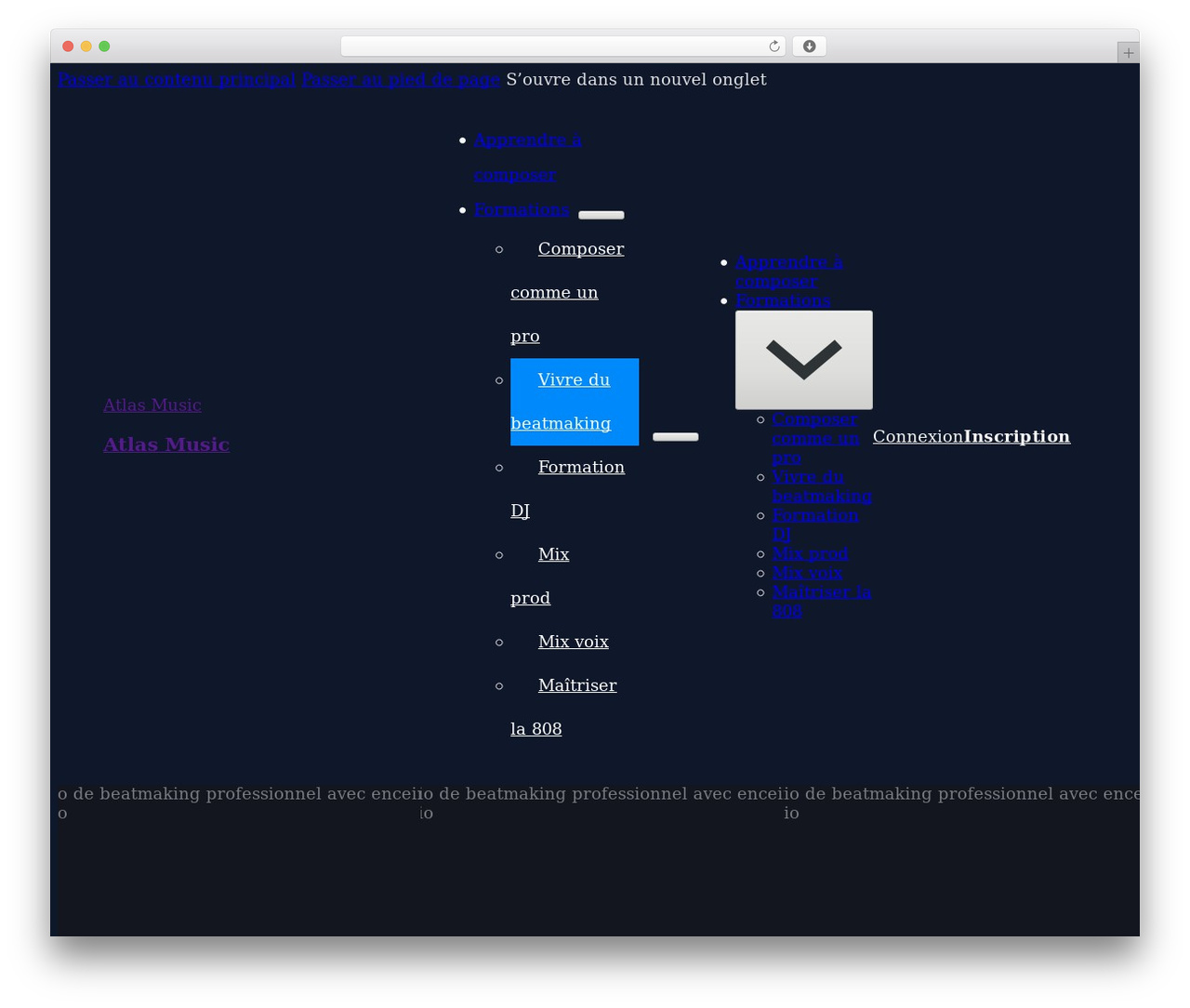Toggle the small gray button beside left "Formations"

point(602,215)
